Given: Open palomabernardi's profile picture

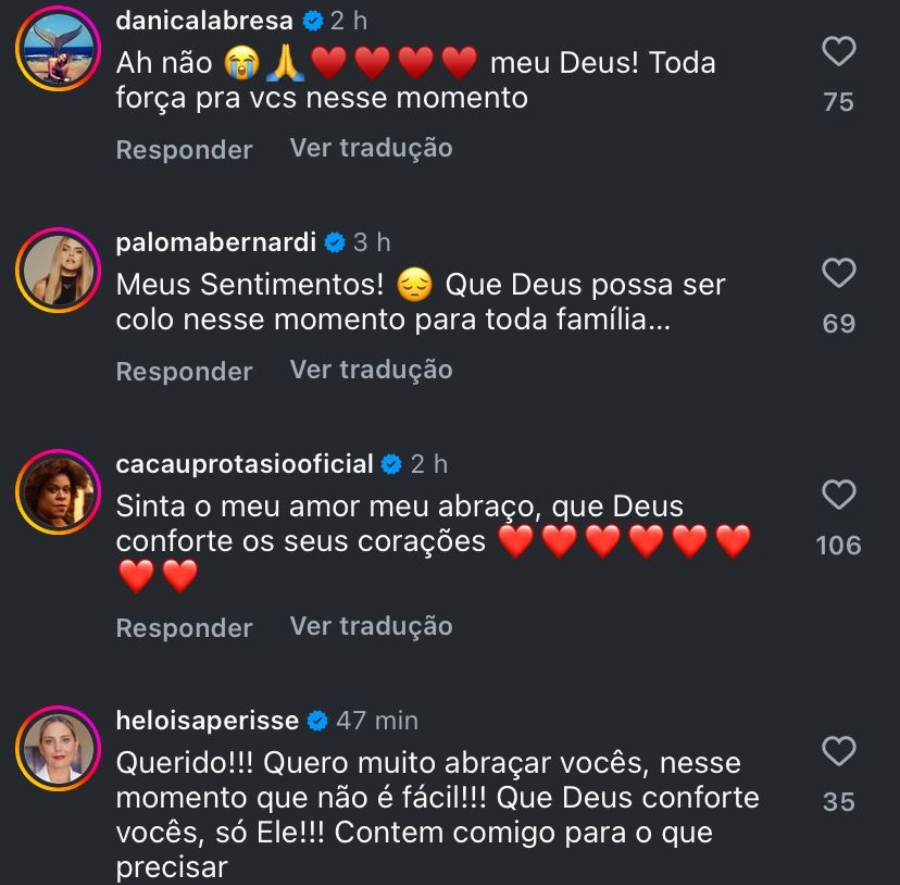Looking at the screenshot, I should 56,271.
